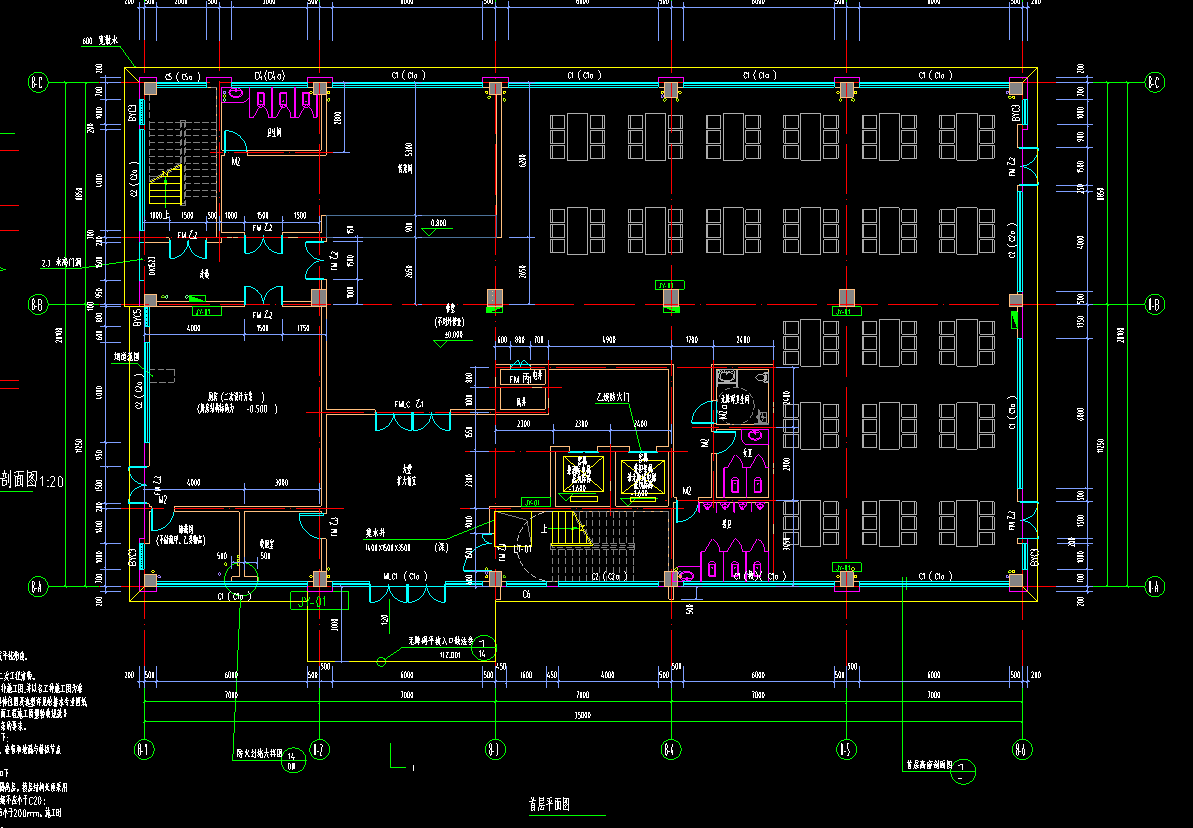
Task: Select the yellow staircase symbol in the top-left stairwell
Action: coord(168,186)
